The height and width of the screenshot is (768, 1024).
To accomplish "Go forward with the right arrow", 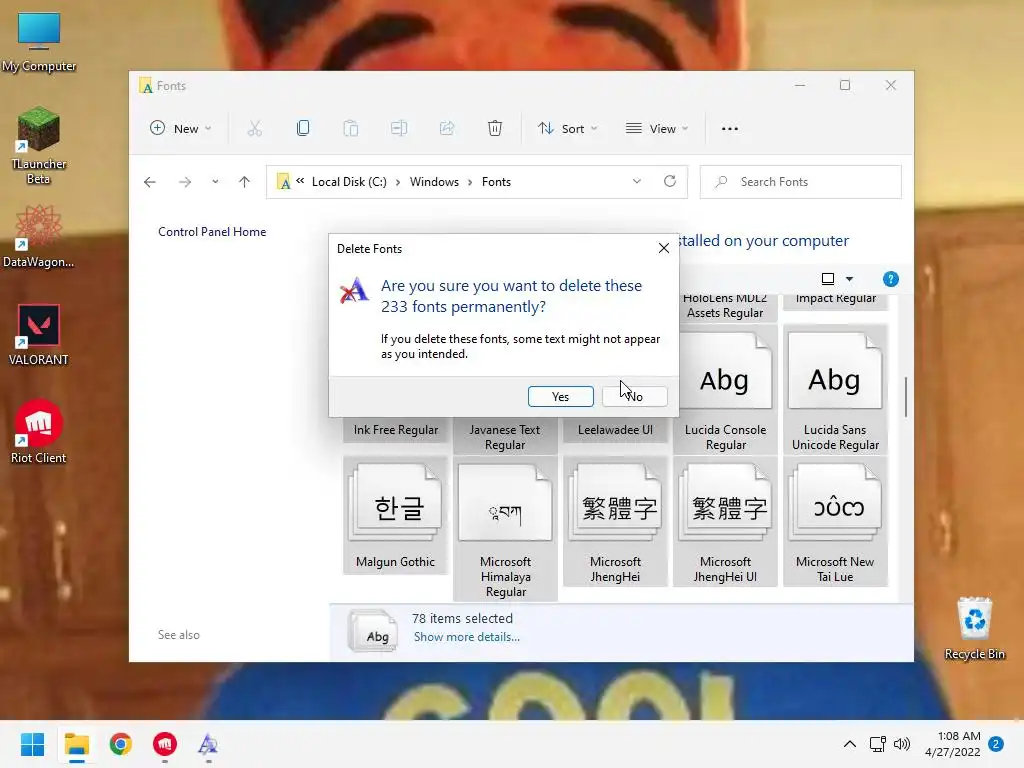I will click(x=185, y=182).
